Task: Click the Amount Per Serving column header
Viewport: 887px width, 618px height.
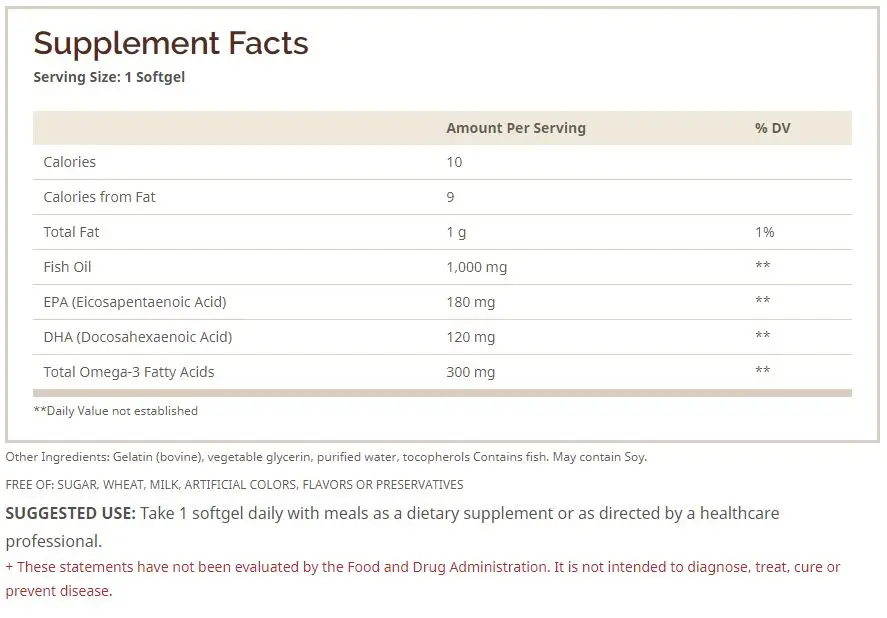Action: pos(516,128)
